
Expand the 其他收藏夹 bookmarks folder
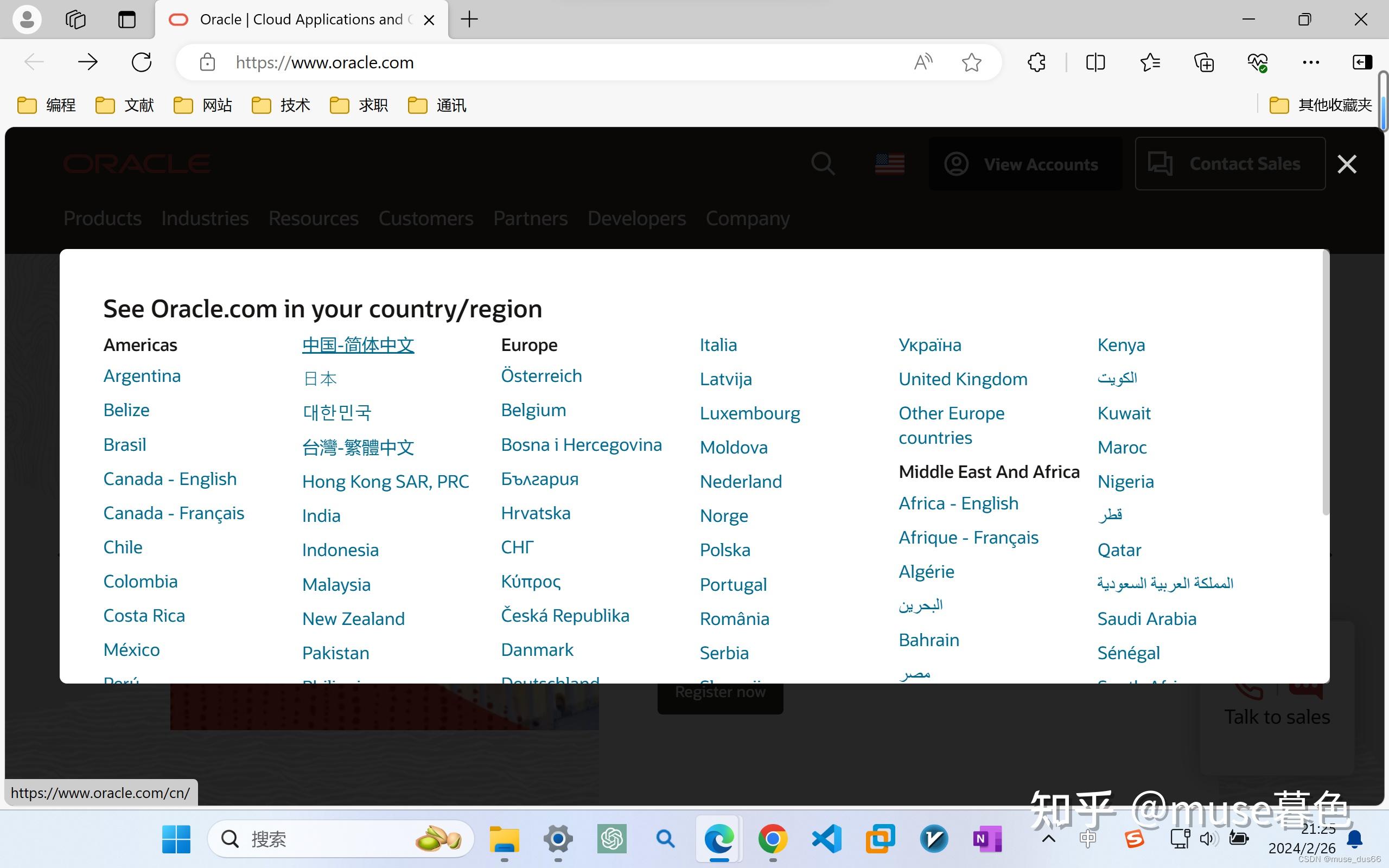click(1320, 105)
